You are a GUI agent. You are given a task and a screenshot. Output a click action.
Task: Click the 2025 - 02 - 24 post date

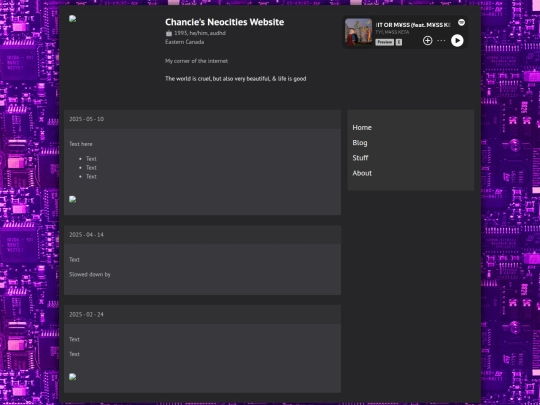tap(86, 314)
